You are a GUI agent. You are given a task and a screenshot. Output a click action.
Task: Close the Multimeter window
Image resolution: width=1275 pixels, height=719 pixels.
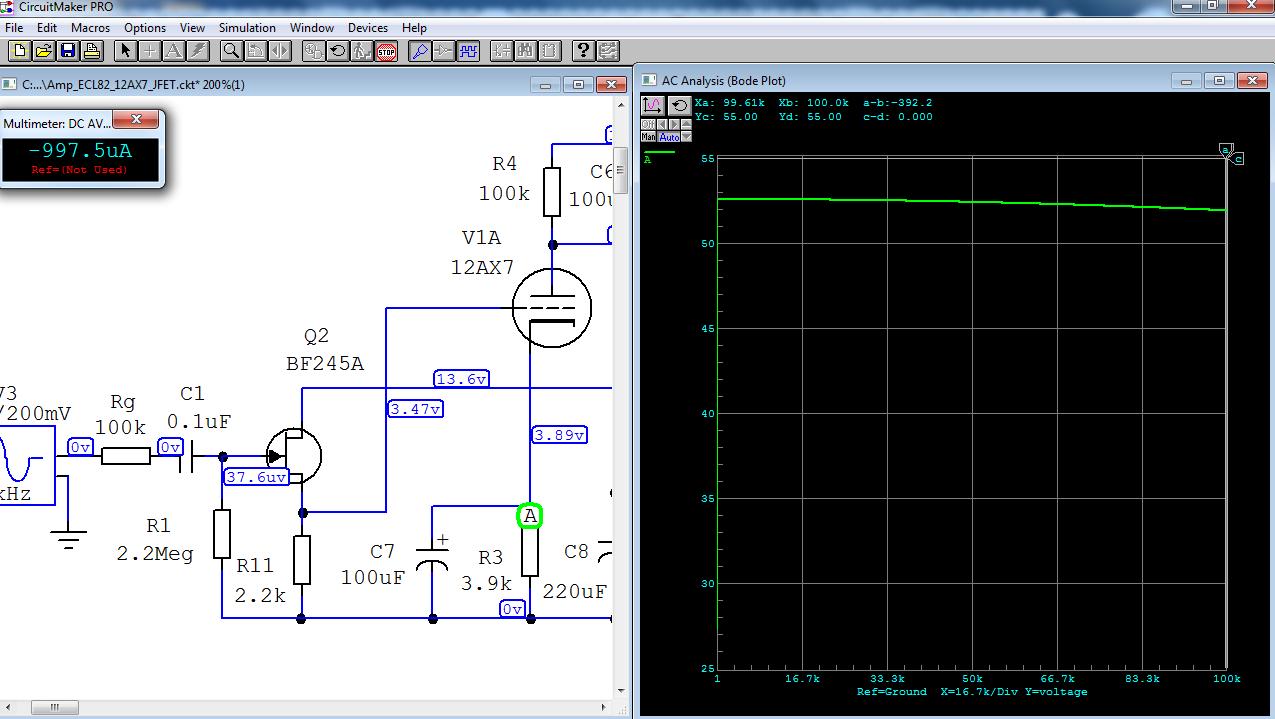click(x=135, y=121)
